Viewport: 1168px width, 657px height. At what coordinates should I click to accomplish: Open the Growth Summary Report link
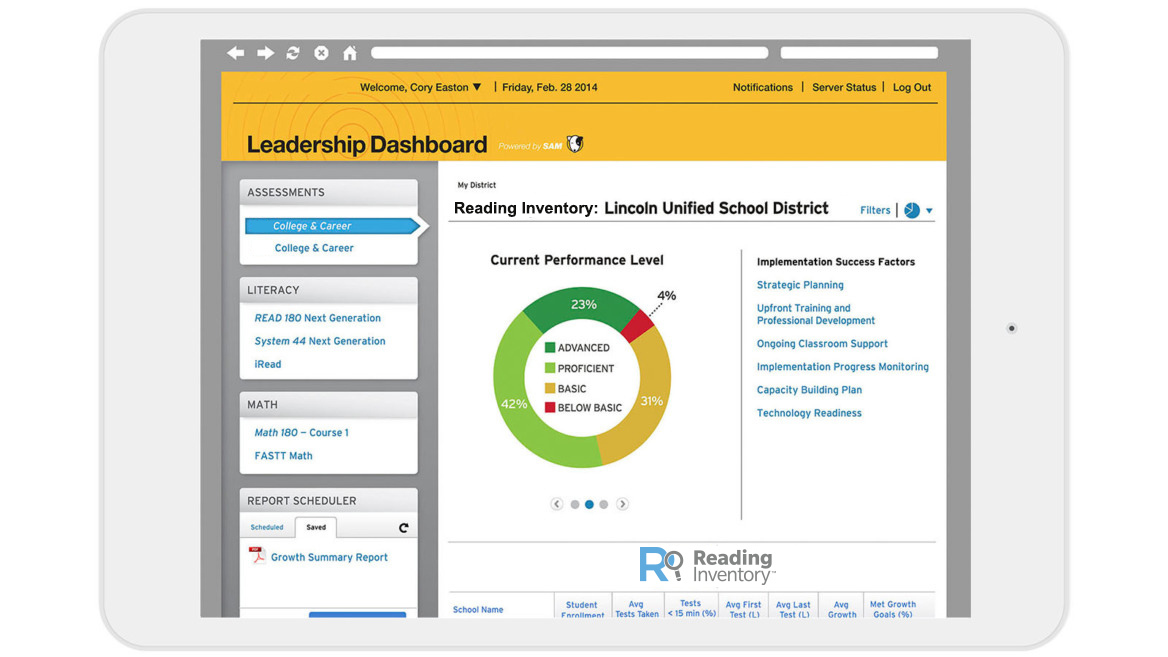pyautogui.click(x=329, y=556)
